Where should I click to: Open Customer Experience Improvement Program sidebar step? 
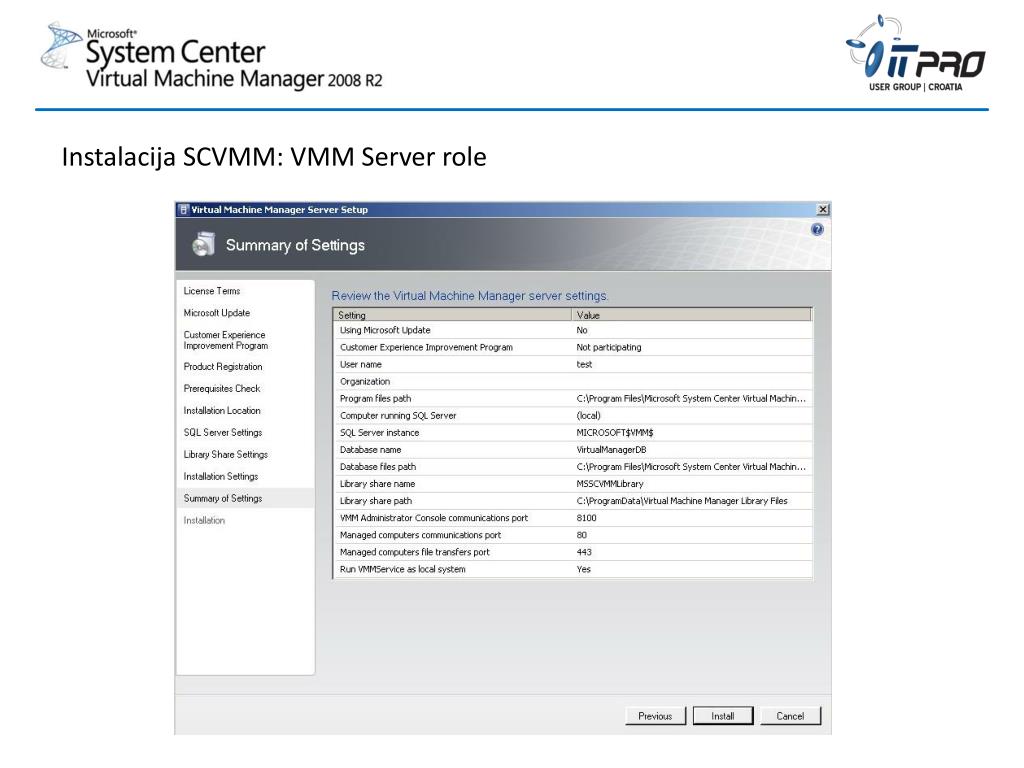click(225, 340)
